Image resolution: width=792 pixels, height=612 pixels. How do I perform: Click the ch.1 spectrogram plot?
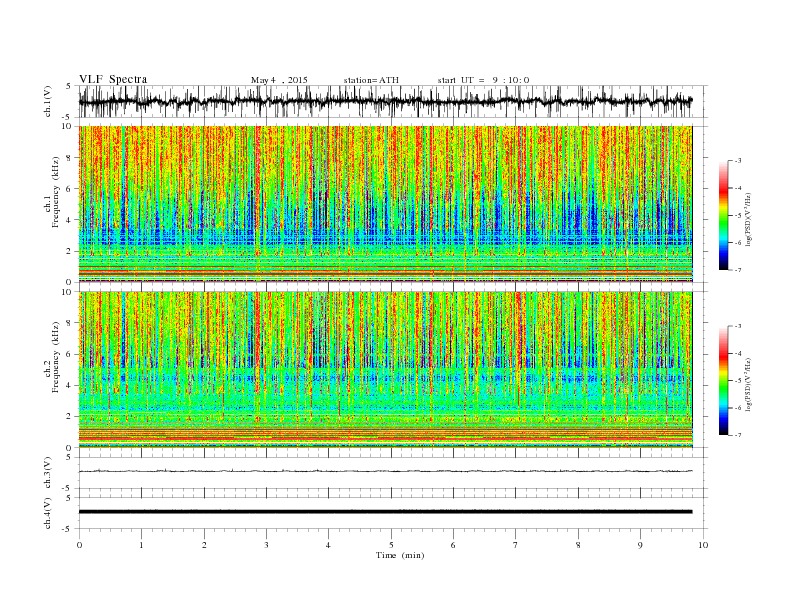click(385, 204)
